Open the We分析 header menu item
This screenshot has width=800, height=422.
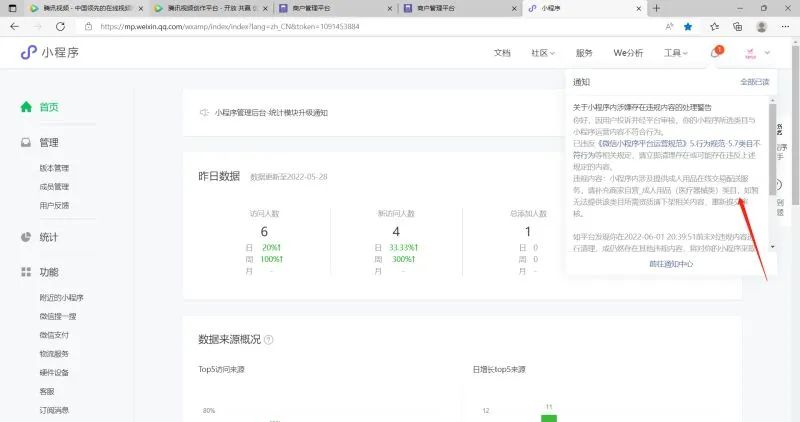(x=628, y=53)
